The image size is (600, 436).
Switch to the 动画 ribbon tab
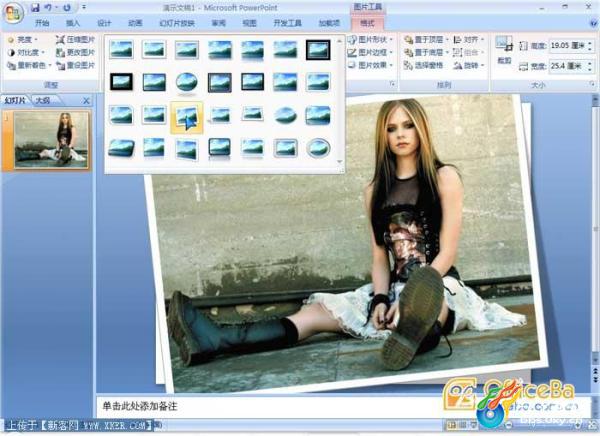pos(135,23)
